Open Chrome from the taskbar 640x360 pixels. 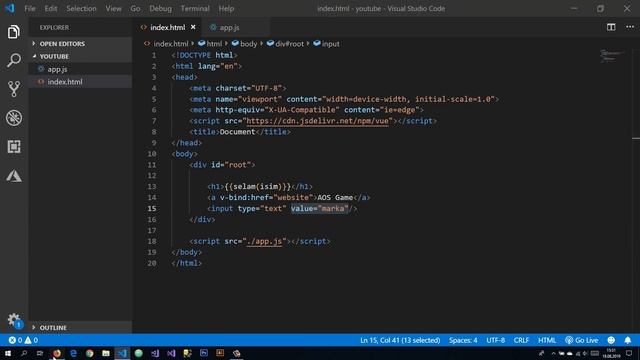(90, 353)
